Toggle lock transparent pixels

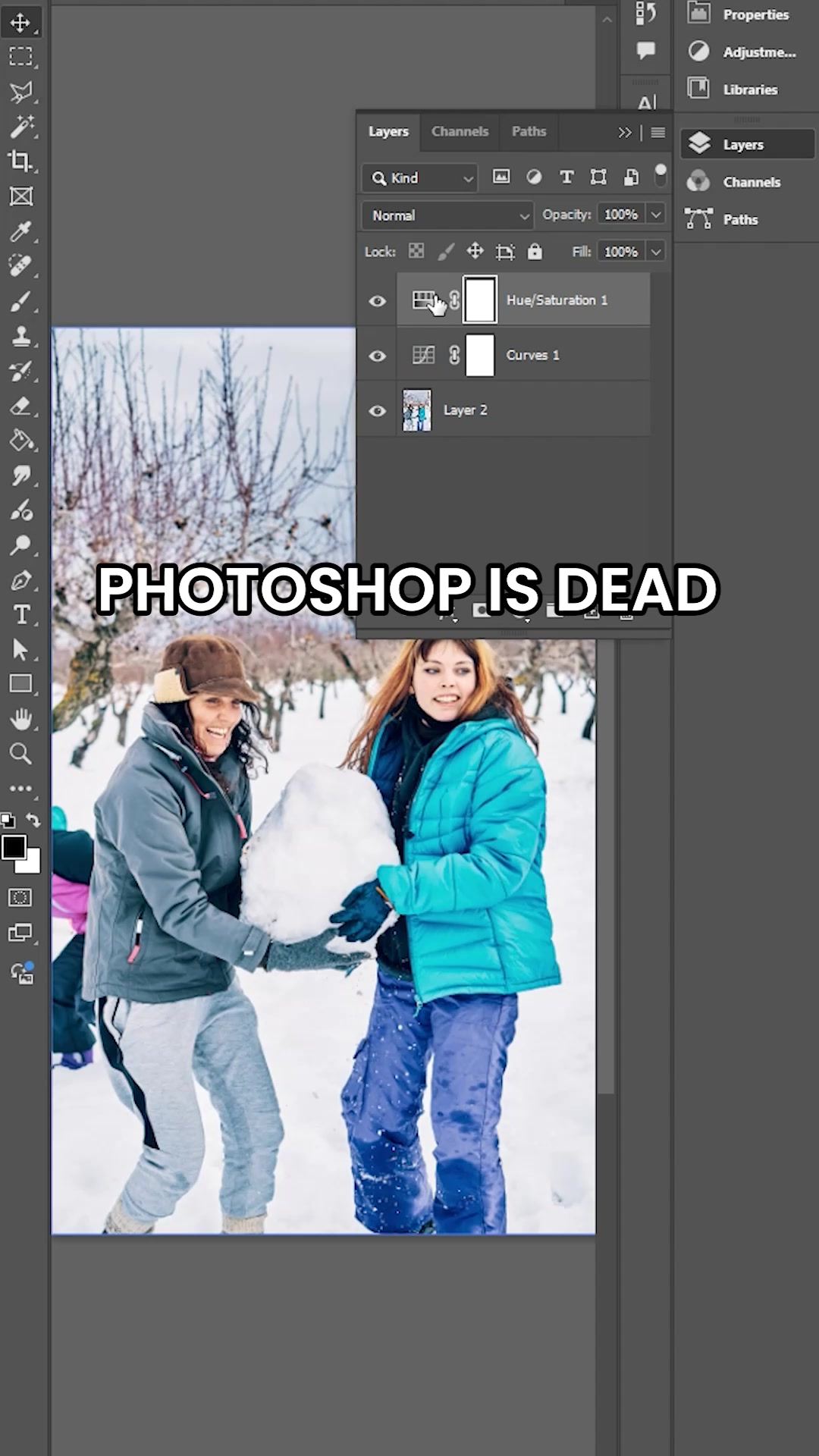(x=416, y=251)
